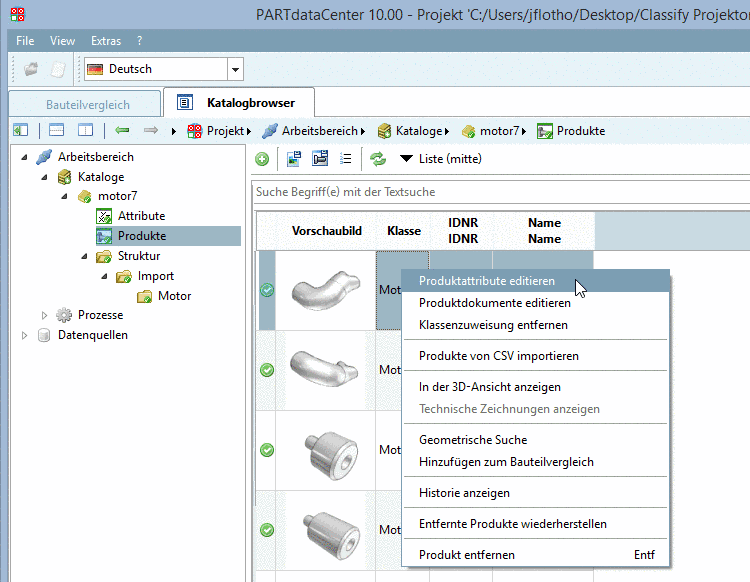
Task: Open the ? help menu
Action: click(x=139, y=41)
